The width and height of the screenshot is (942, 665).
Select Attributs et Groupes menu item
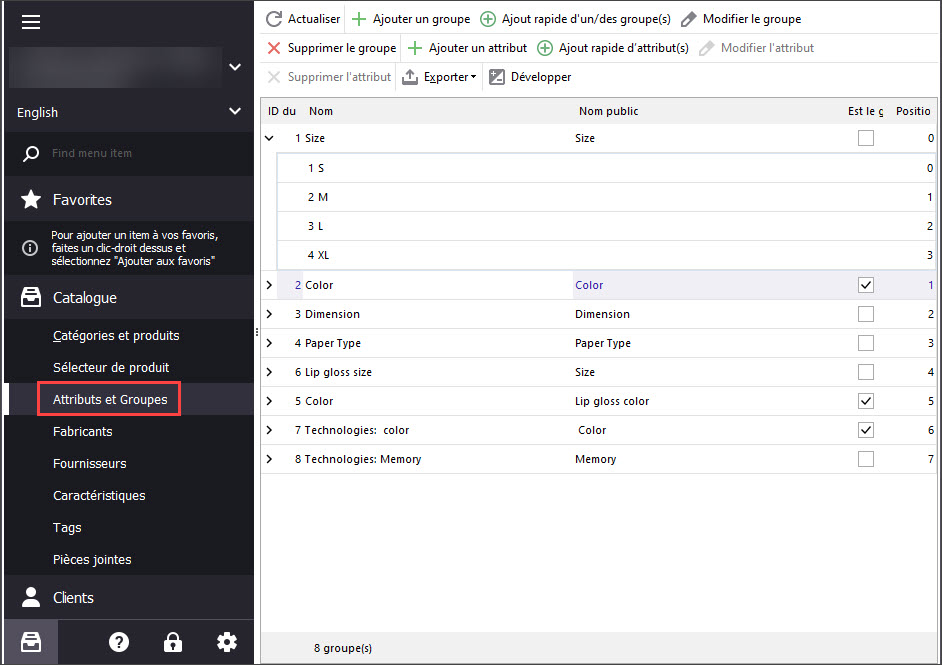pos(110,399)
